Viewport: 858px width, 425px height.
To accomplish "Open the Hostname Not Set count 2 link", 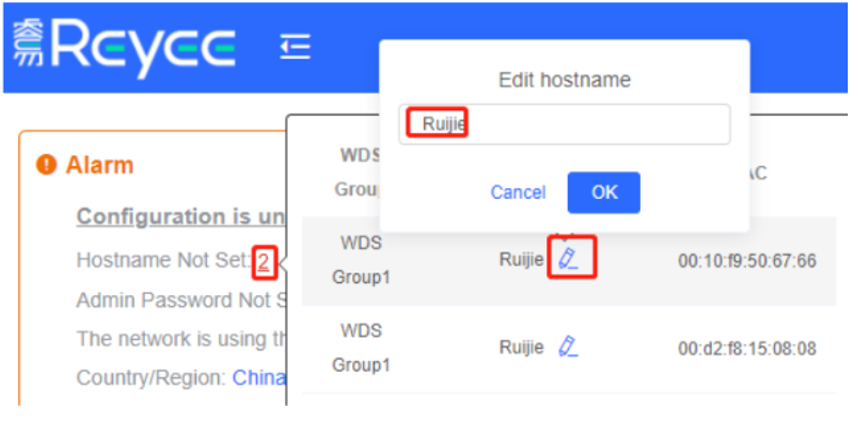I will pos(263,261).
